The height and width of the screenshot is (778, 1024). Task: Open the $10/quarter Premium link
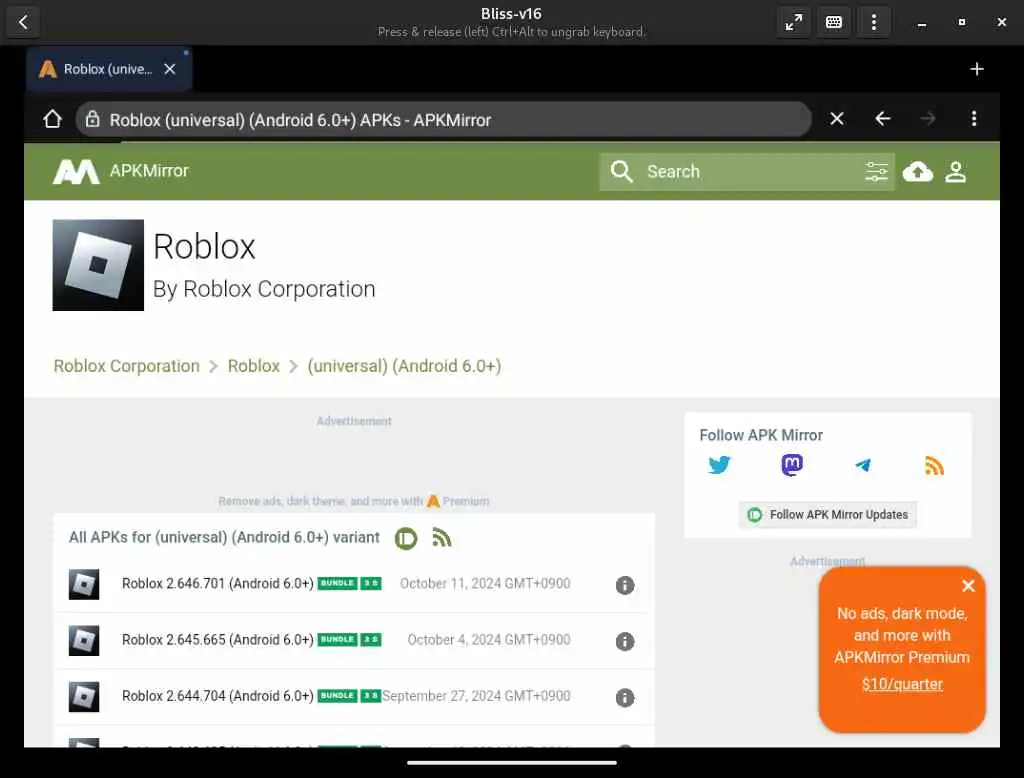pyautogui.click(x=902, y=684)
